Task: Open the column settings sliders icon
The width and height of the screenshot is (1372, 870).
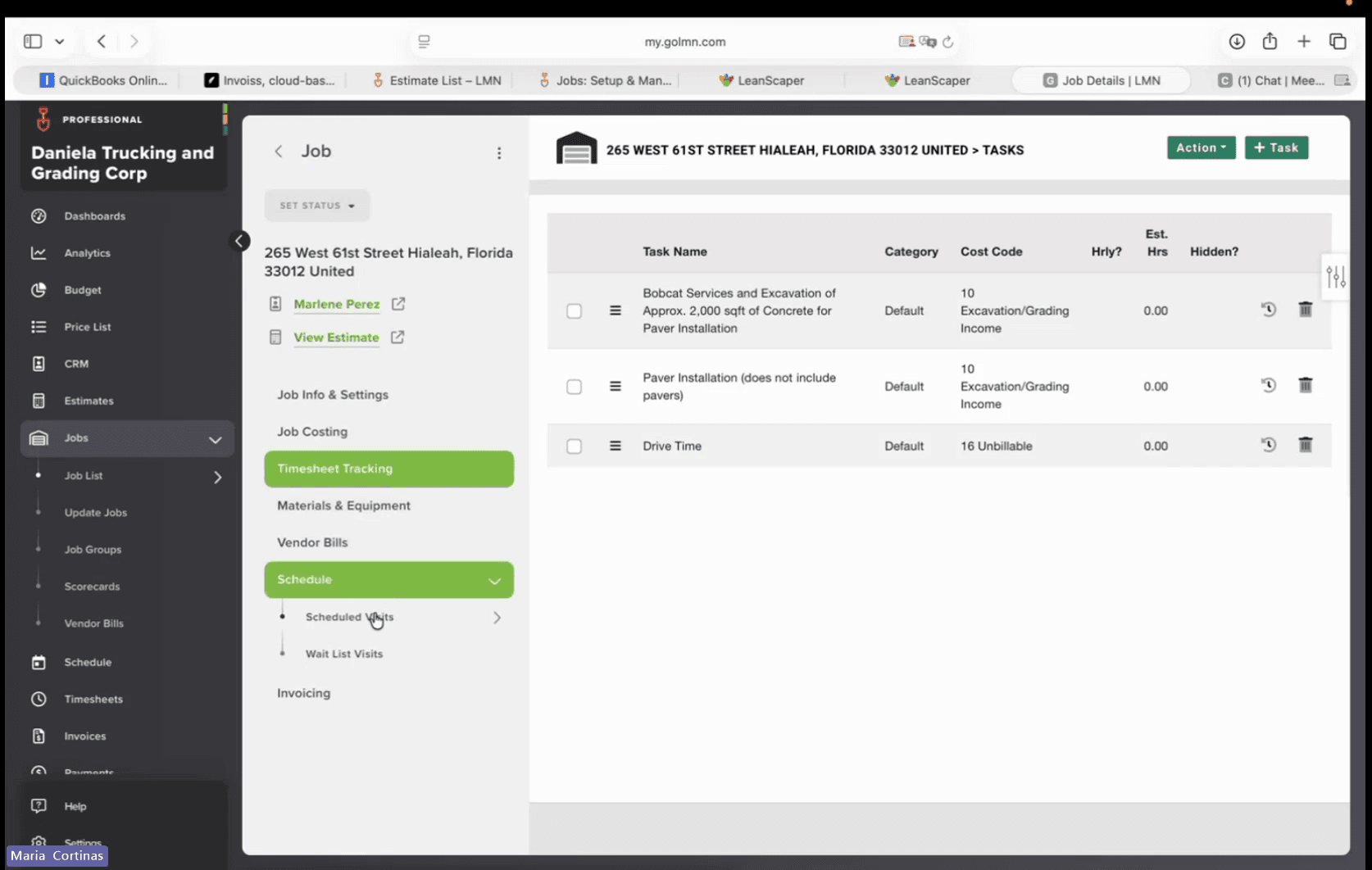Action: click(x=1336, y=277)
